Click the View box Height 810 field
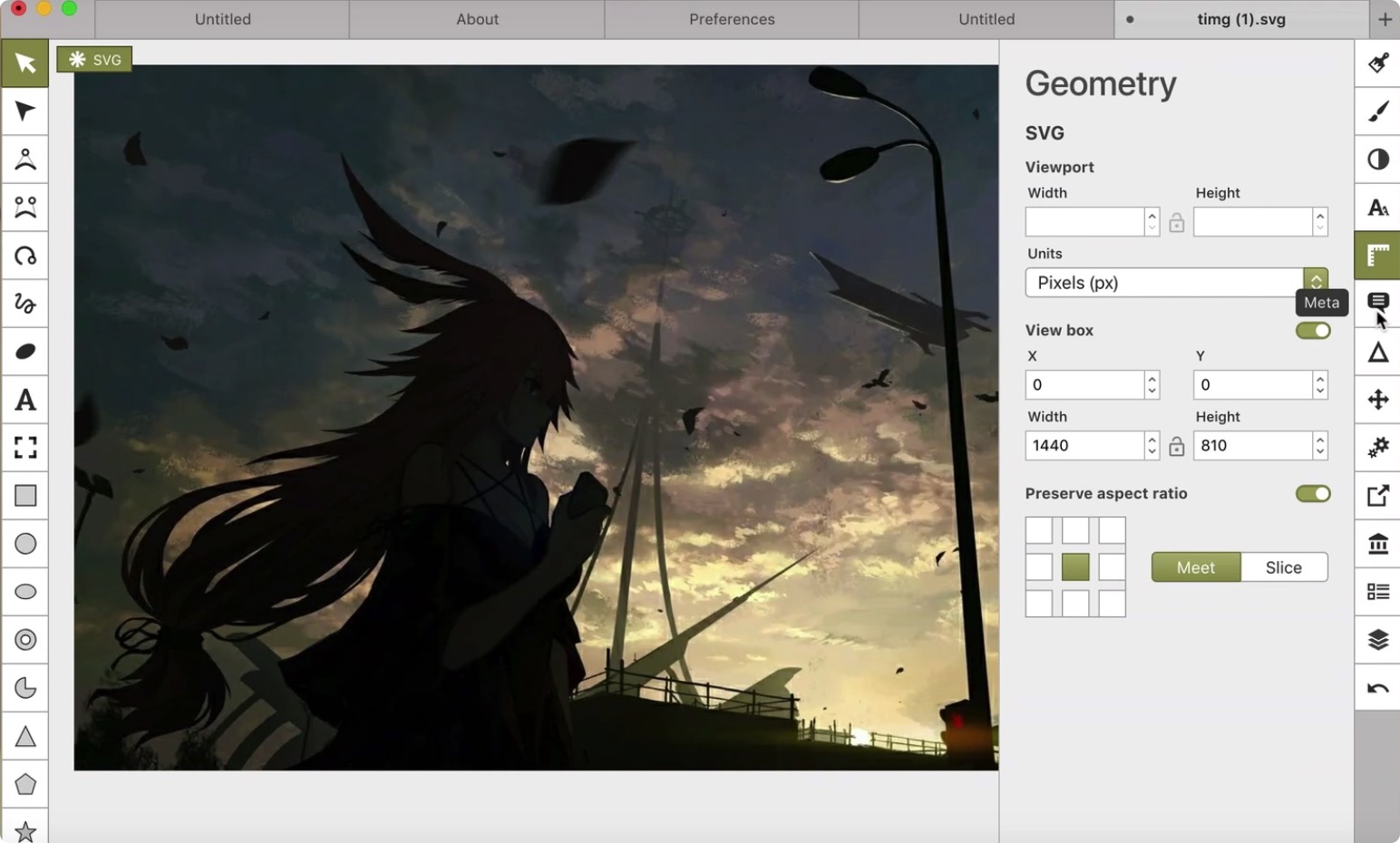1400x843 pixels. click(x=1253, y=446)
